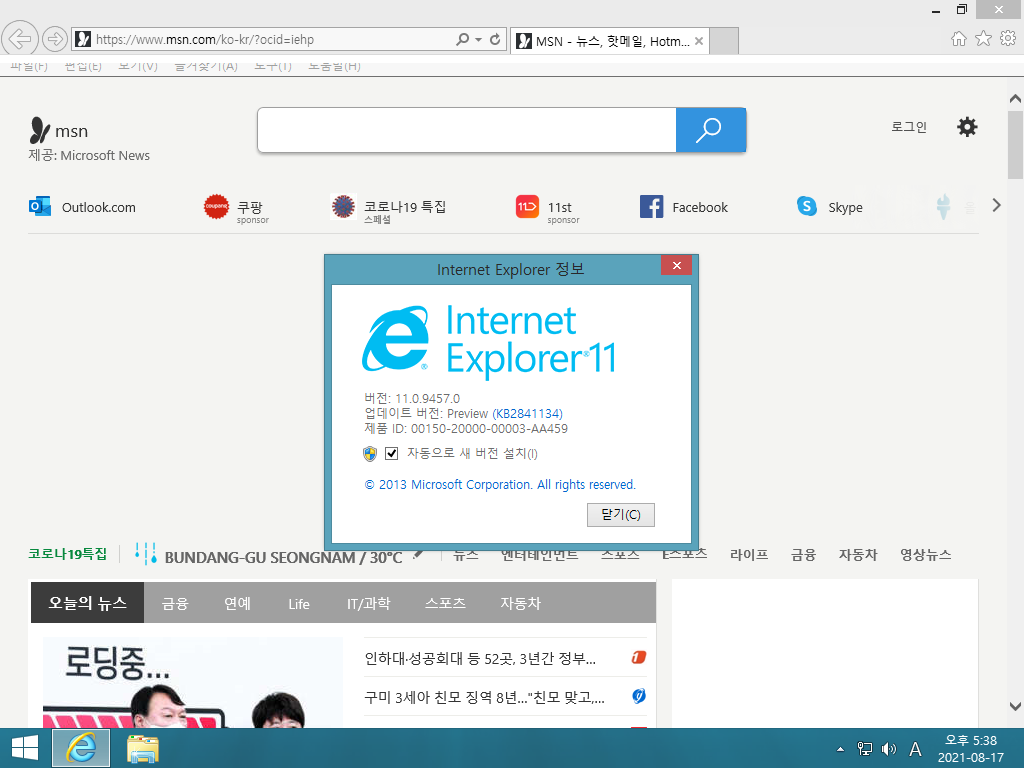Click the 2013 Microsoft Corporation copyright link
Viewport: 1024px width, 768px height.
500,485
